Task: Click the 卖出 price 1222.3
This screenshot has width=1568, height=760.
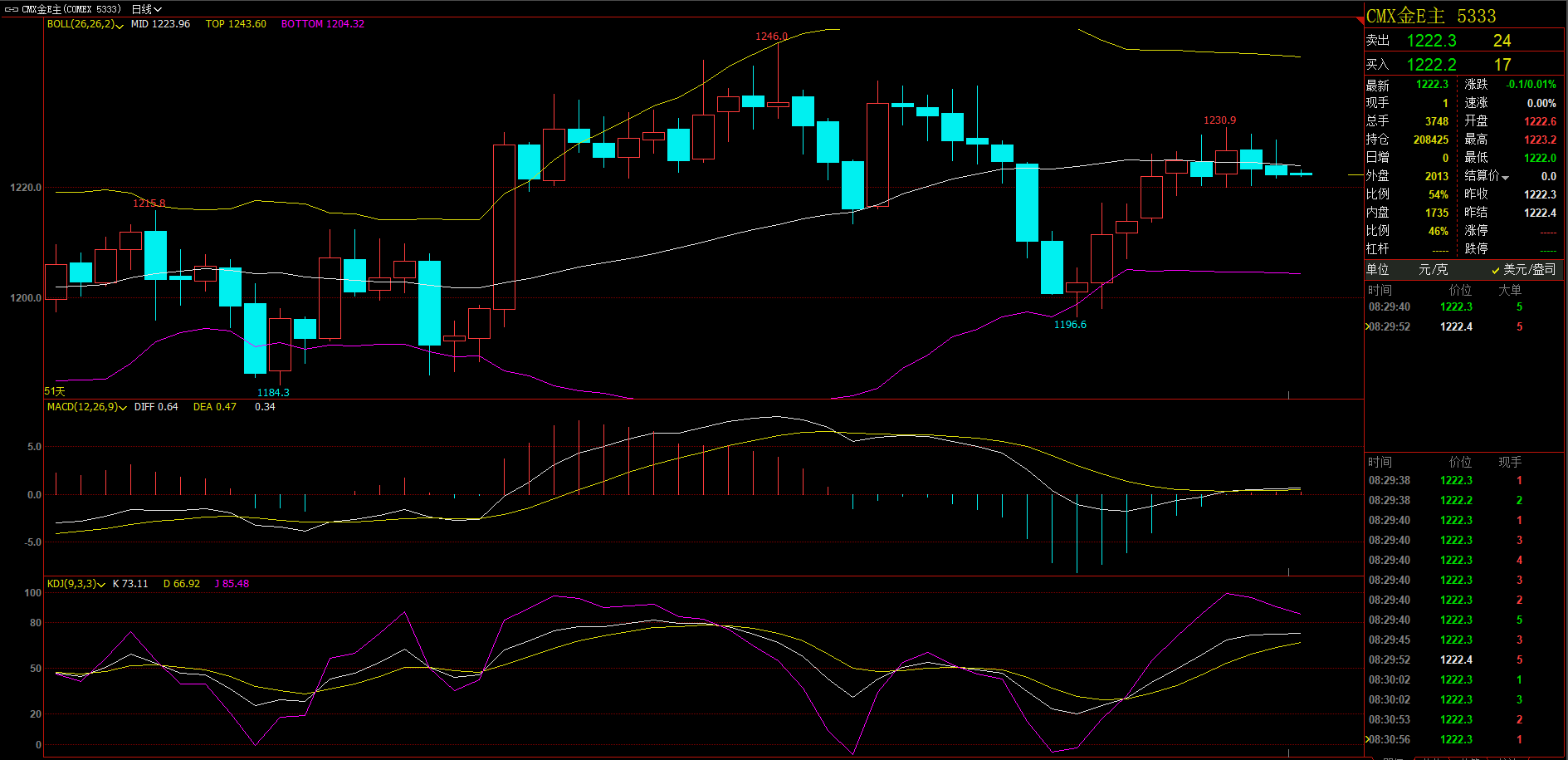Action: click(x=1431, y=41)
